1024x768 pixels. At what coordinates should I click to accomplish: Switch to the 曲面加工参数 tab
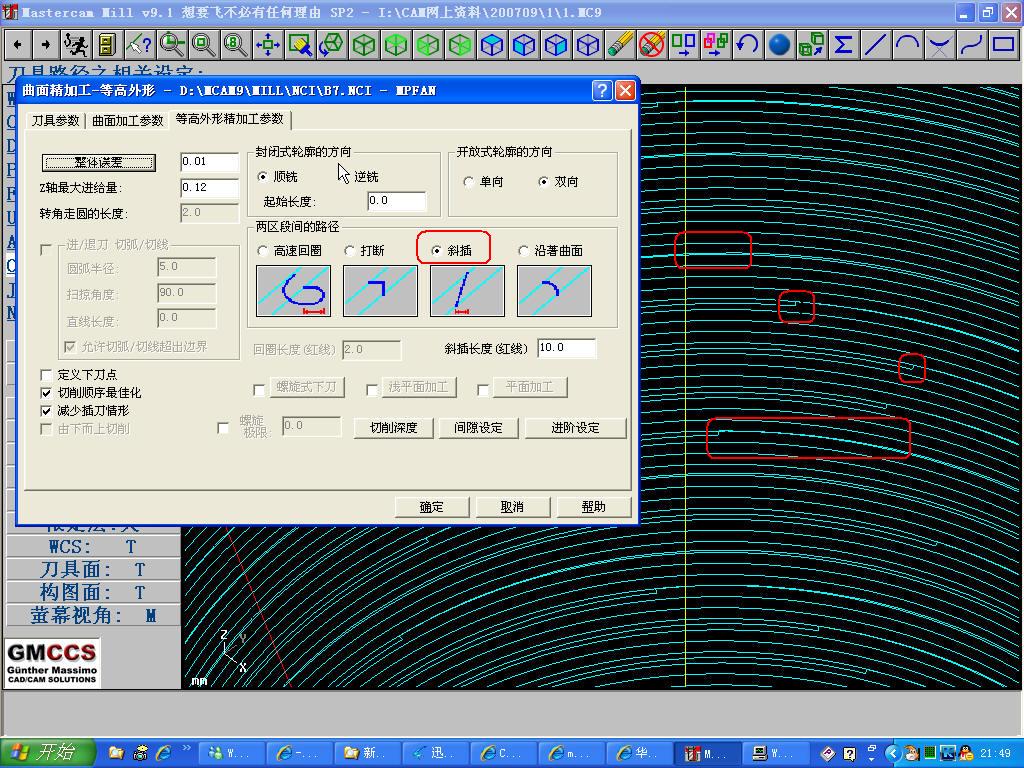point(128,121)
